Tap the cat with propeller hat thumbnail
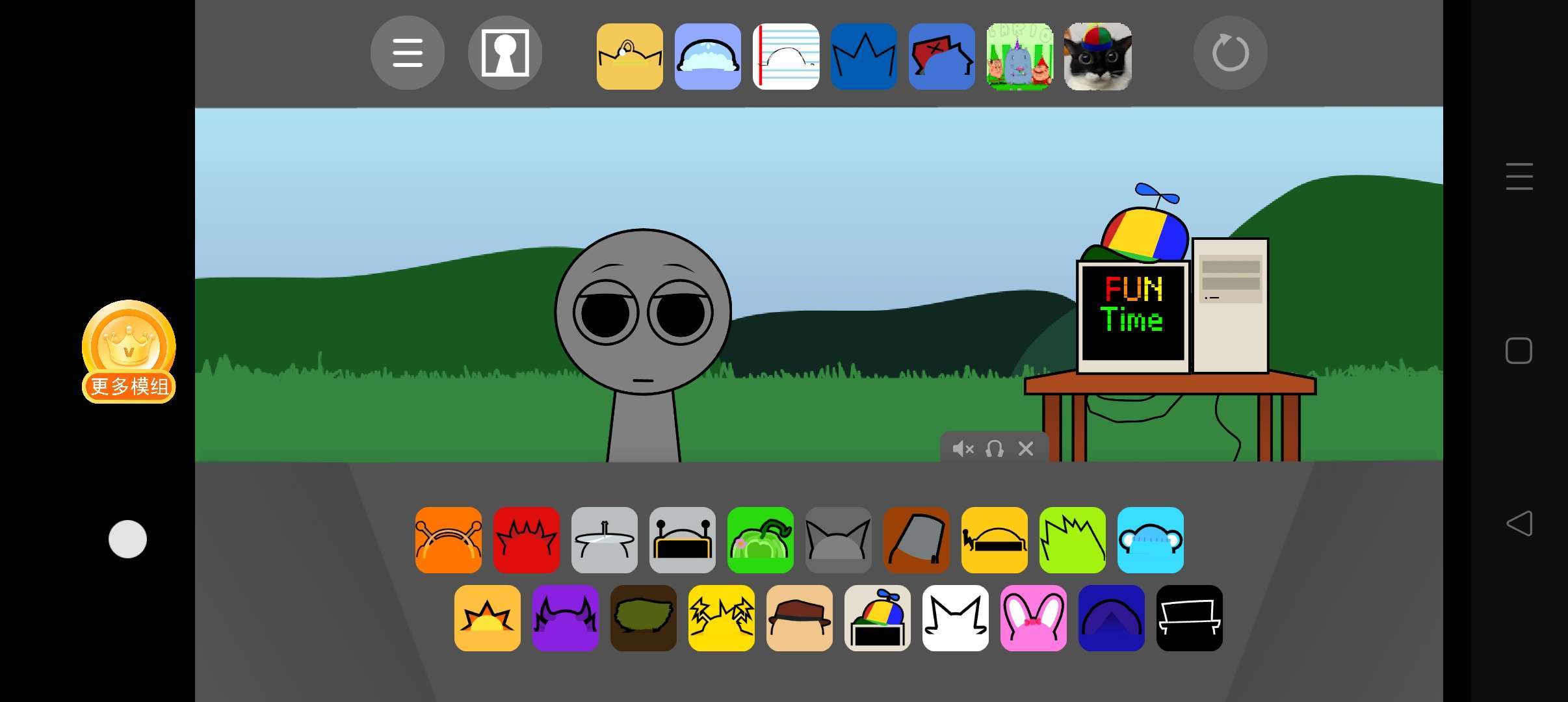 (1098, 57)
